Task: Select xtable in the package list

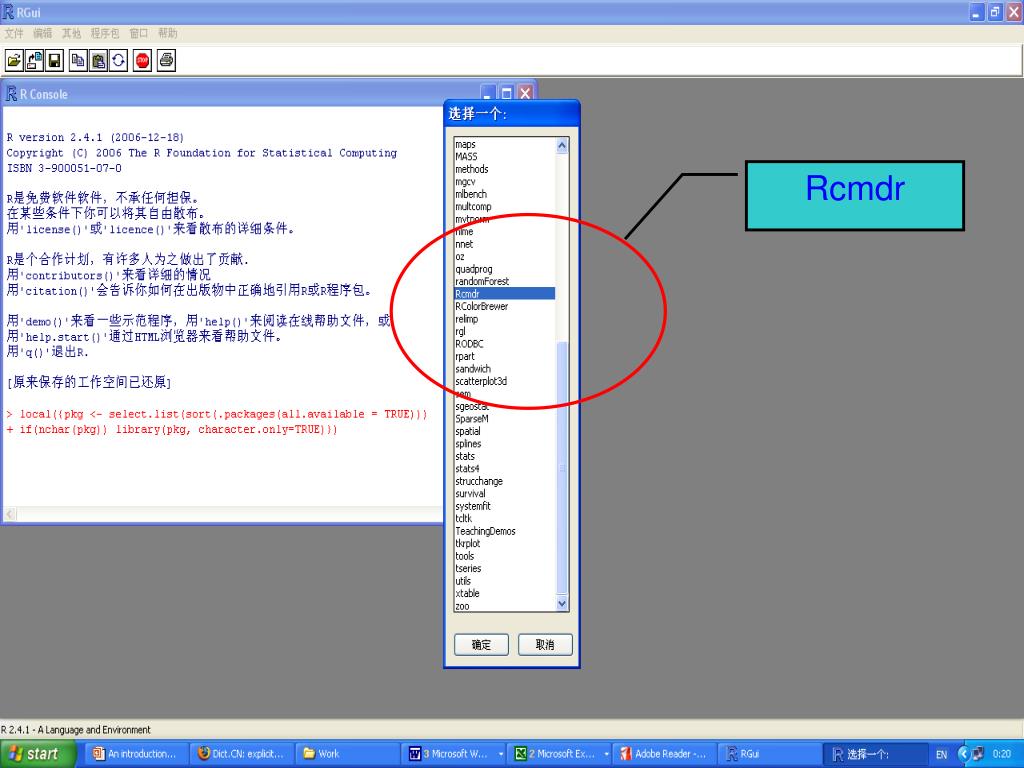Action: coord(505,594)
